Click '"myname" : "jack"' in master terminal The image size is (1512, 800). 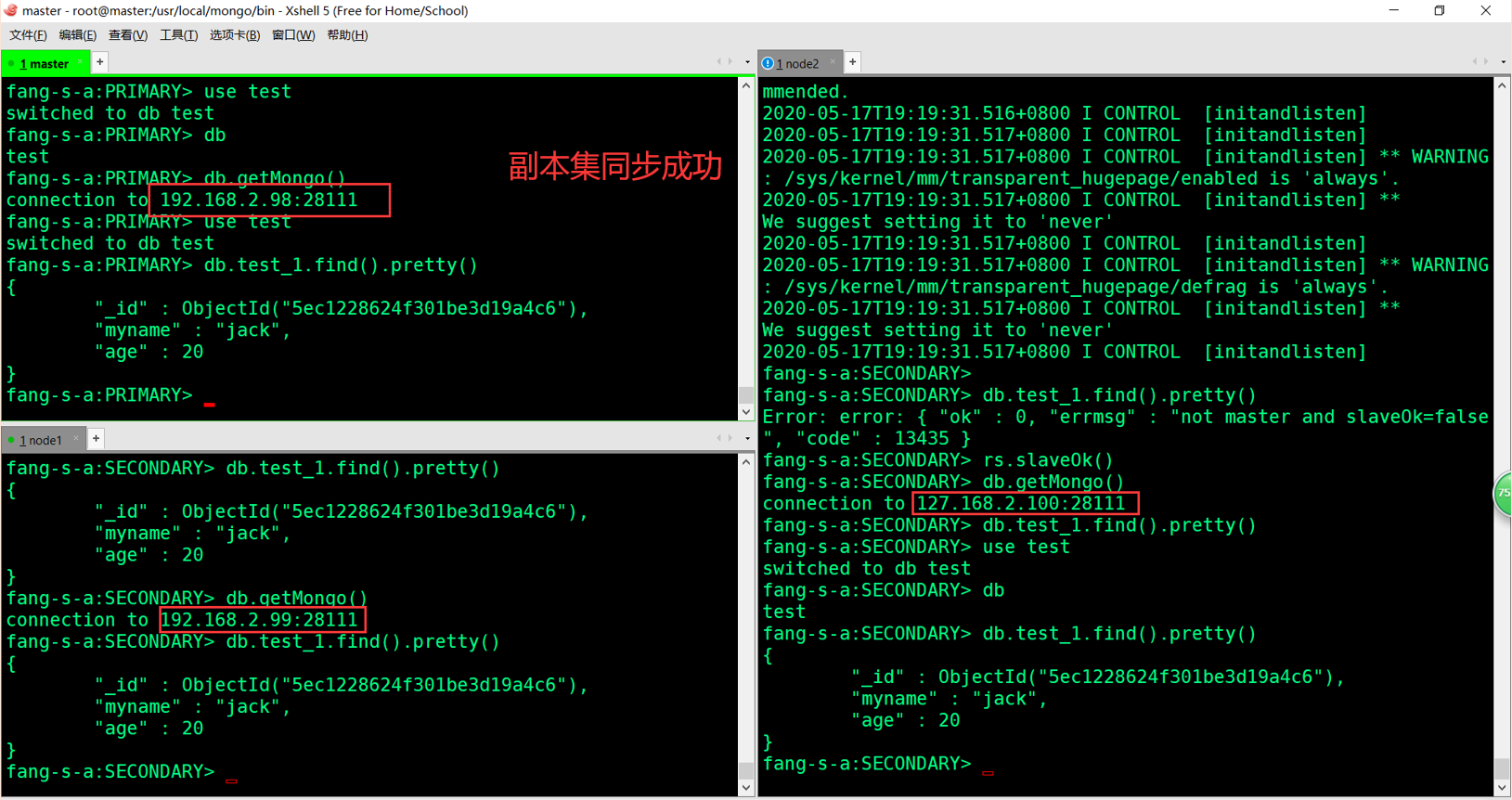coord(193,329)
